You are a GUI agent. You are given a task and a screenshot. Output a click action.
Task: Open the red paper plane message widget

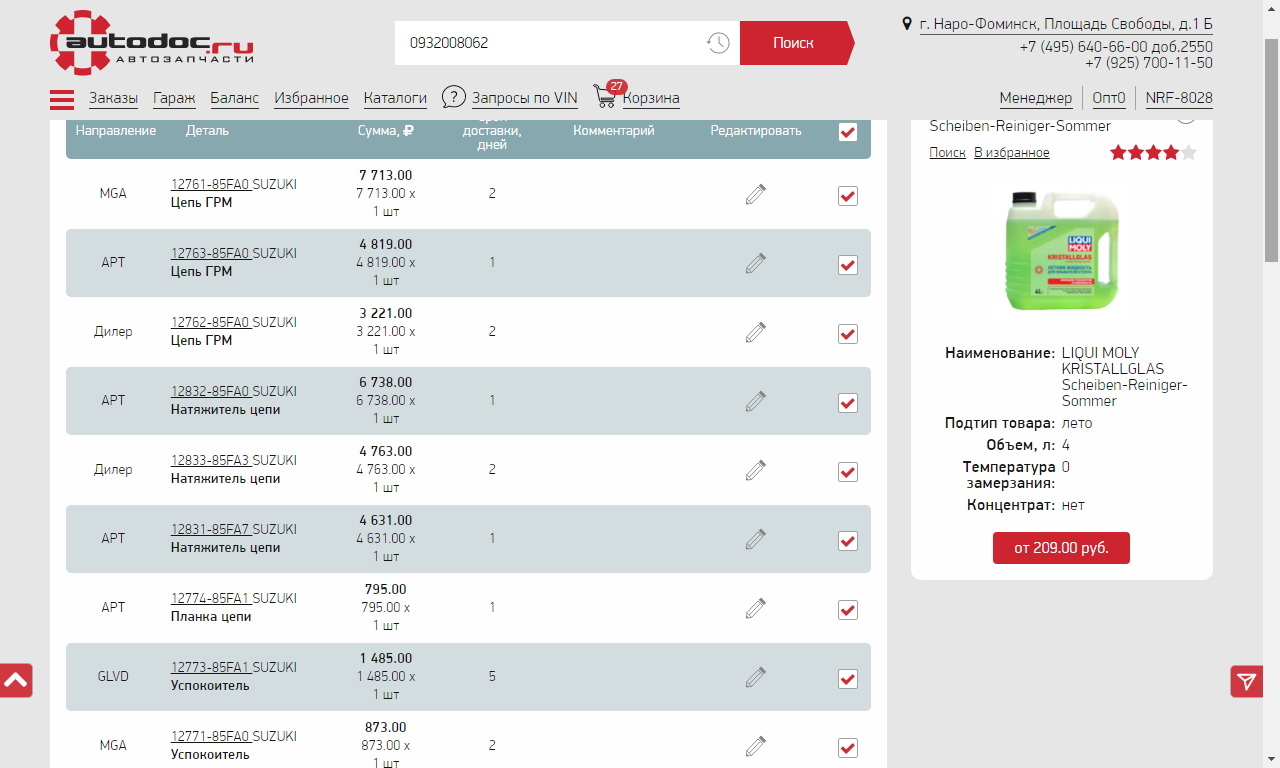(x=1246, y=681)
